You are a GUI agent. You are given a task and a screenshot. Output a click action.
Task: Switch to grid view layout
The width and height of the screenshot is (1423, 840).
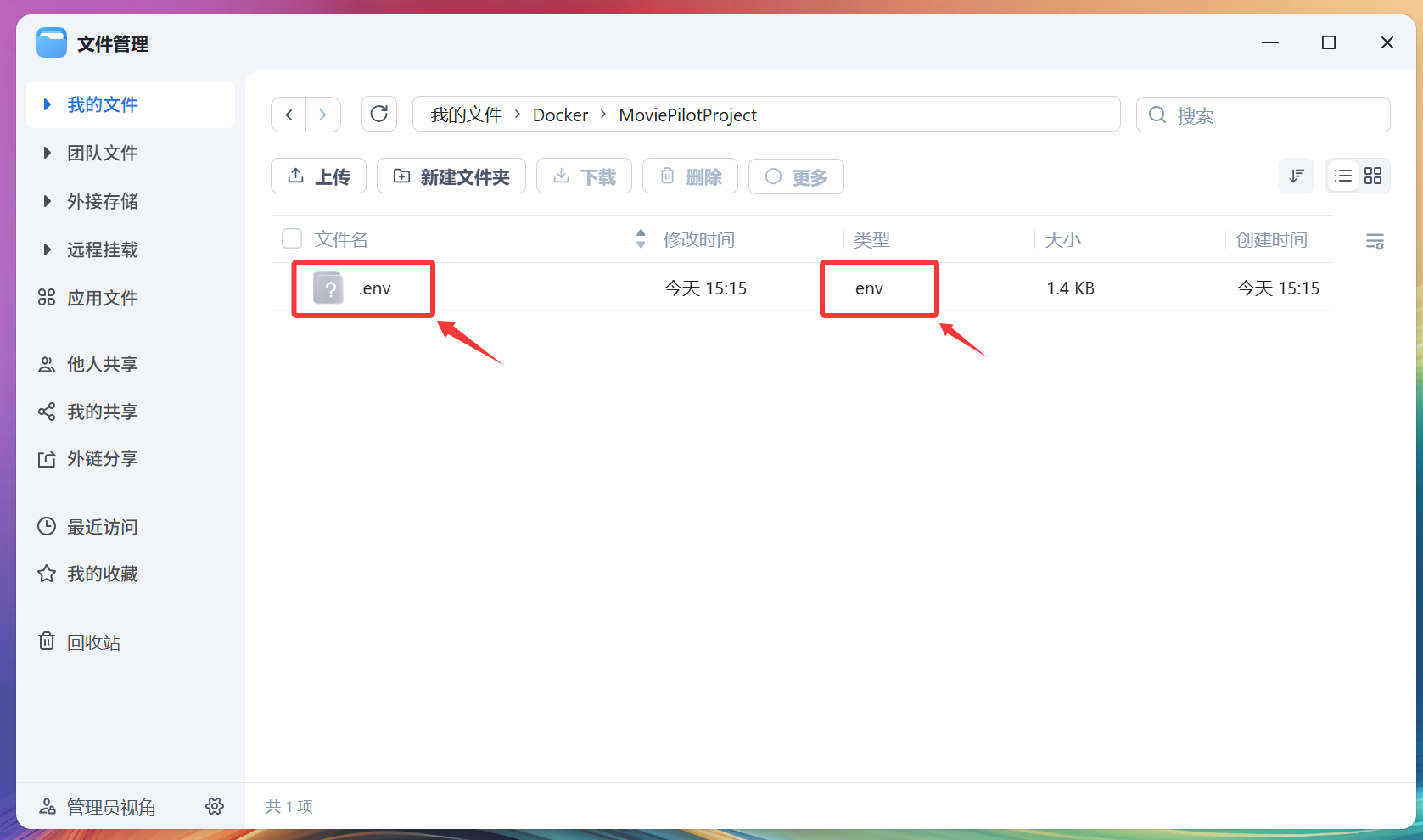(x=1373, y=176)
